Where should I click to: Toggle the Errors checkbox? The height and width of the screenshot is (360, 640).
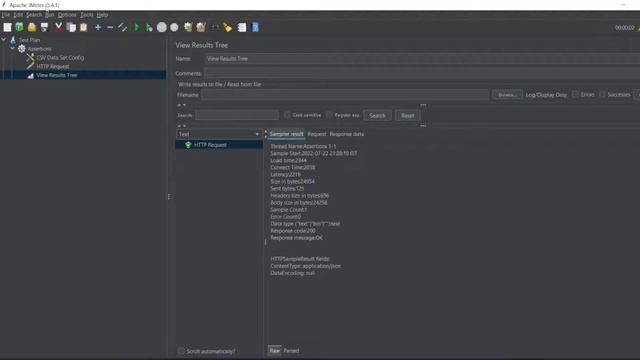[x=575, y=94]
